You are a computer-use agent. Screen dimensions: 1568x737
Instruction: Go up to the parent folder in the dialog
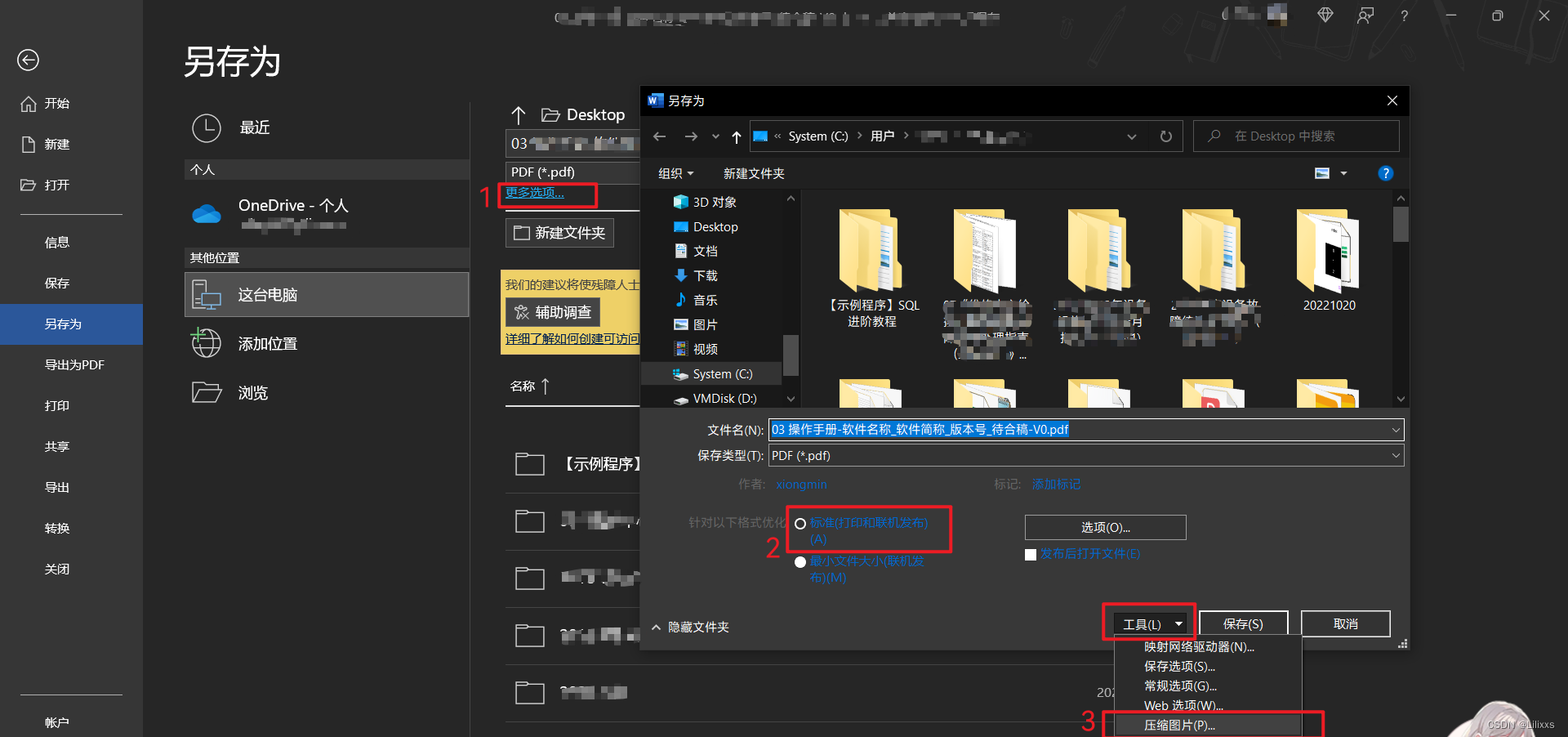click(737, 136)
